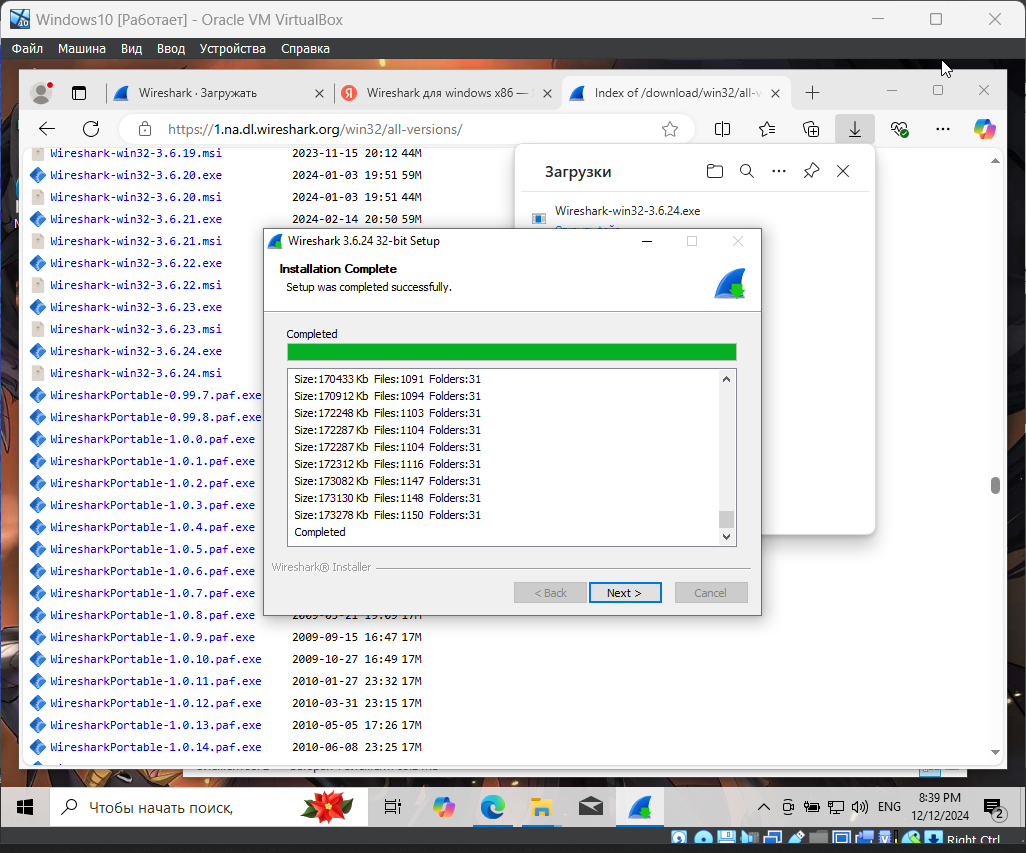
Task: Open VirtualBox Справка menu
Action: tap(305, 48)
